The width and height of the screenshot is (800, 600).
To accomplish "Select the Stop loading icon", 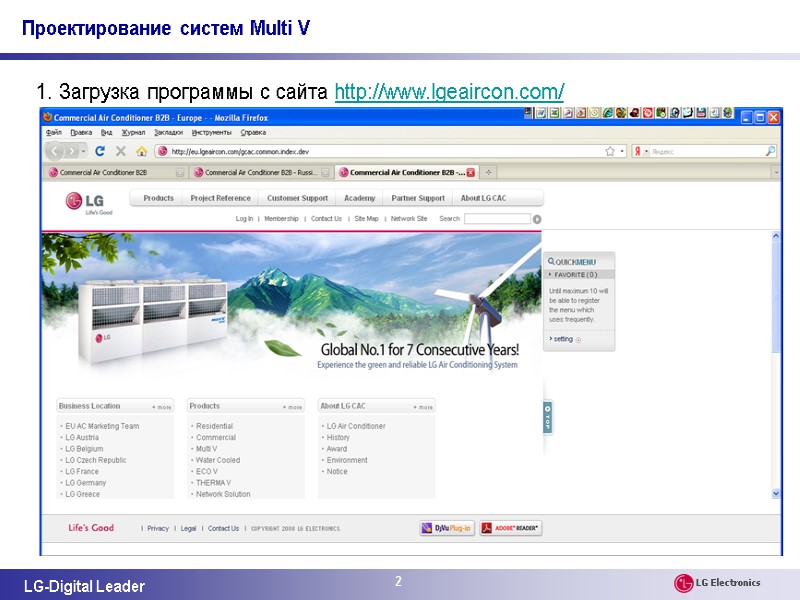I will (121, 151).
